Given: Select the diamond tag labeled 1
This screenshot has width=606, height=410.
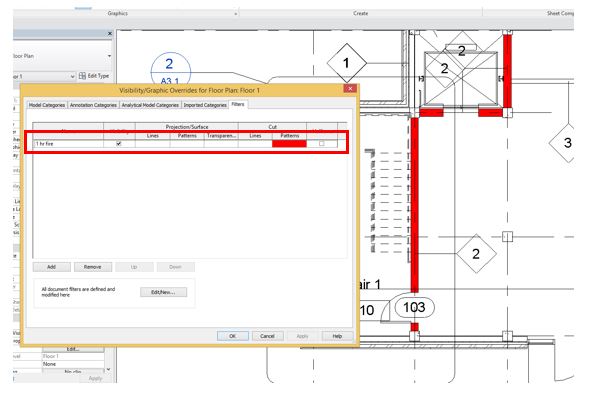Looking at the screenshot, I should (347, 63).
